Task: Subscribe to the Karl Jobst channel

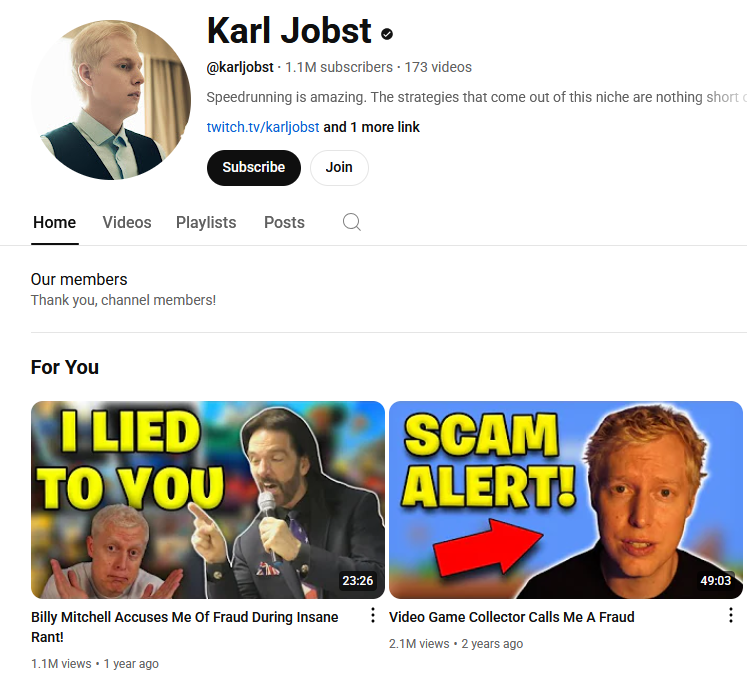Action: [254, 168]
